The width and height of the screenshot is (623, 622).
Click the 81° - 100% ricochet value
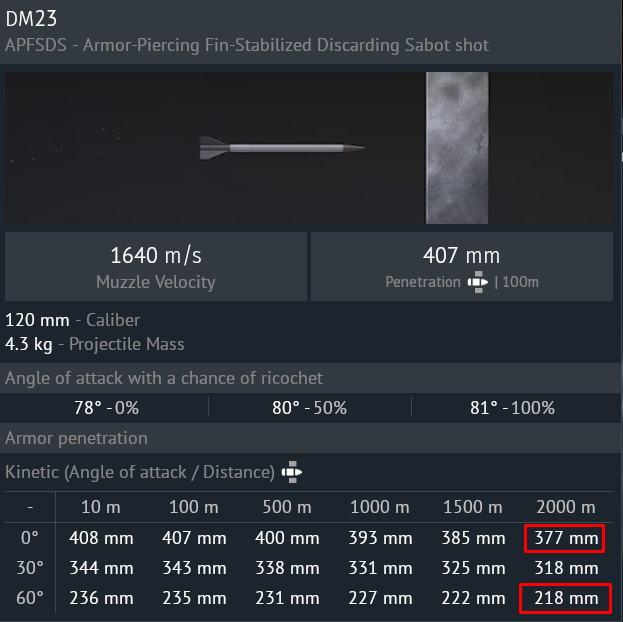515,407
